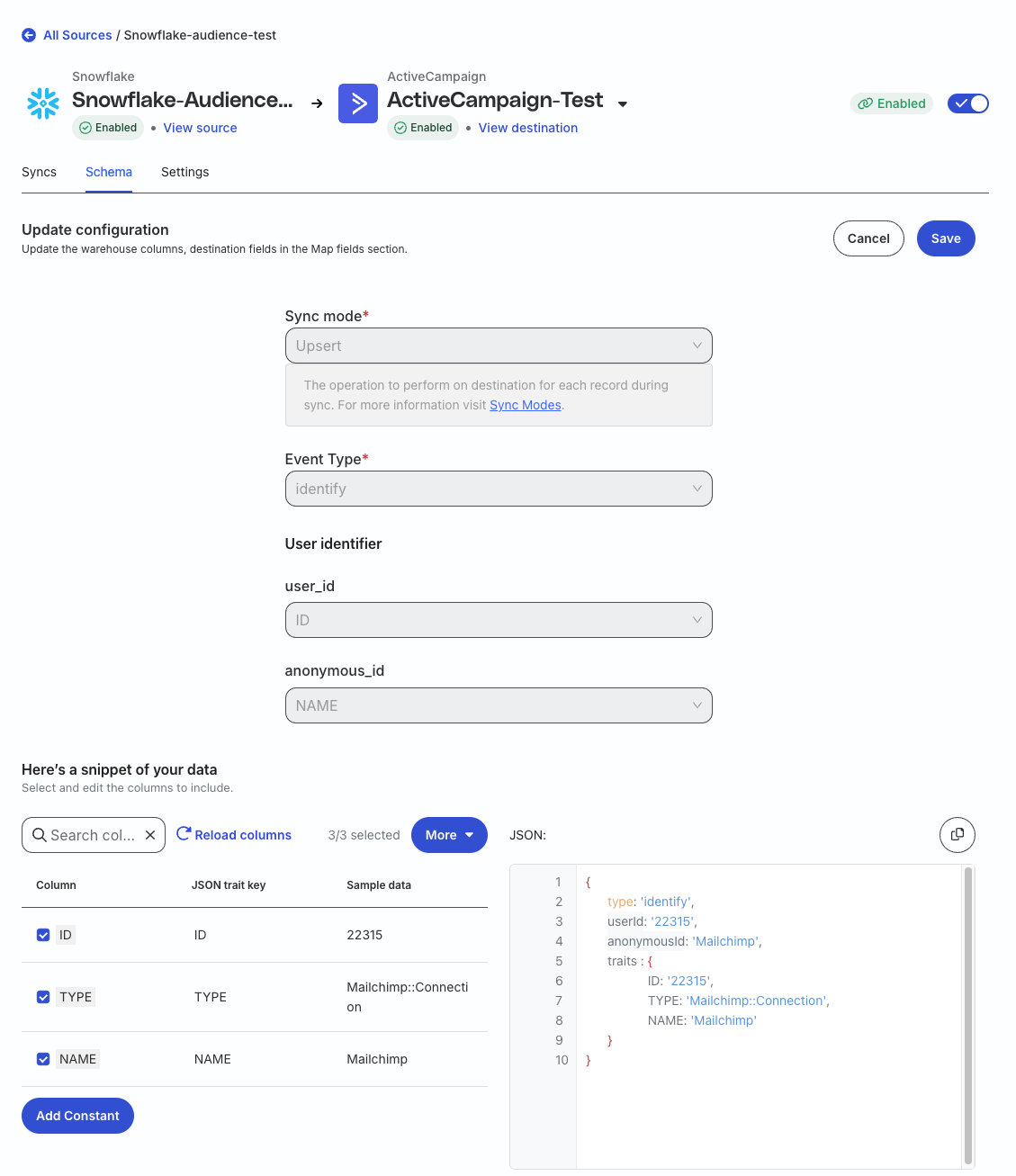Copy the JSON snippet with the copy icon
Image resolution: width=1016 pixels, height=1176 pixels.
tap(957, 834)
